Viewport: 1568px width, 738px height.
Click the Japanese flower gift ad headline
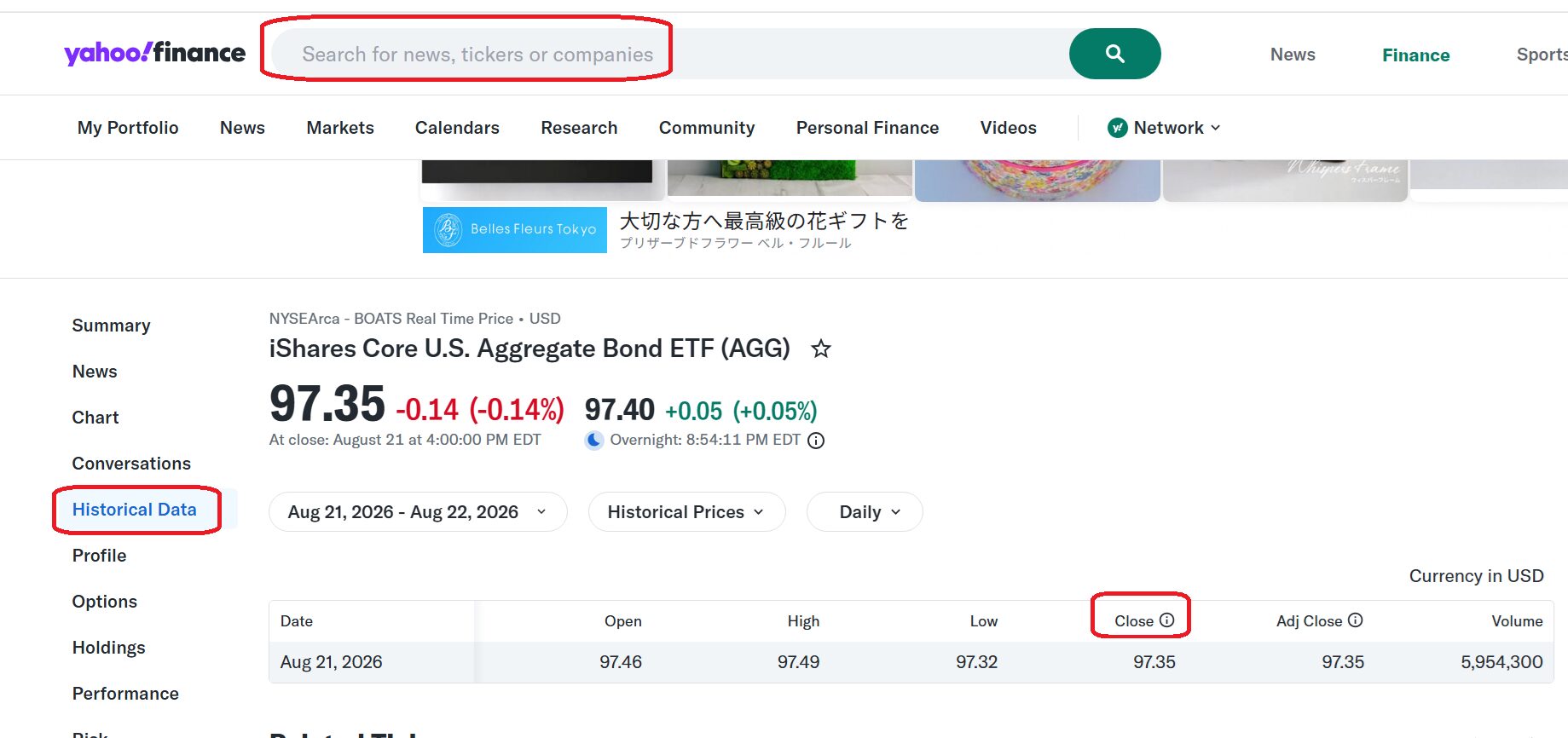pyautogui.click(x=764, y=222)
